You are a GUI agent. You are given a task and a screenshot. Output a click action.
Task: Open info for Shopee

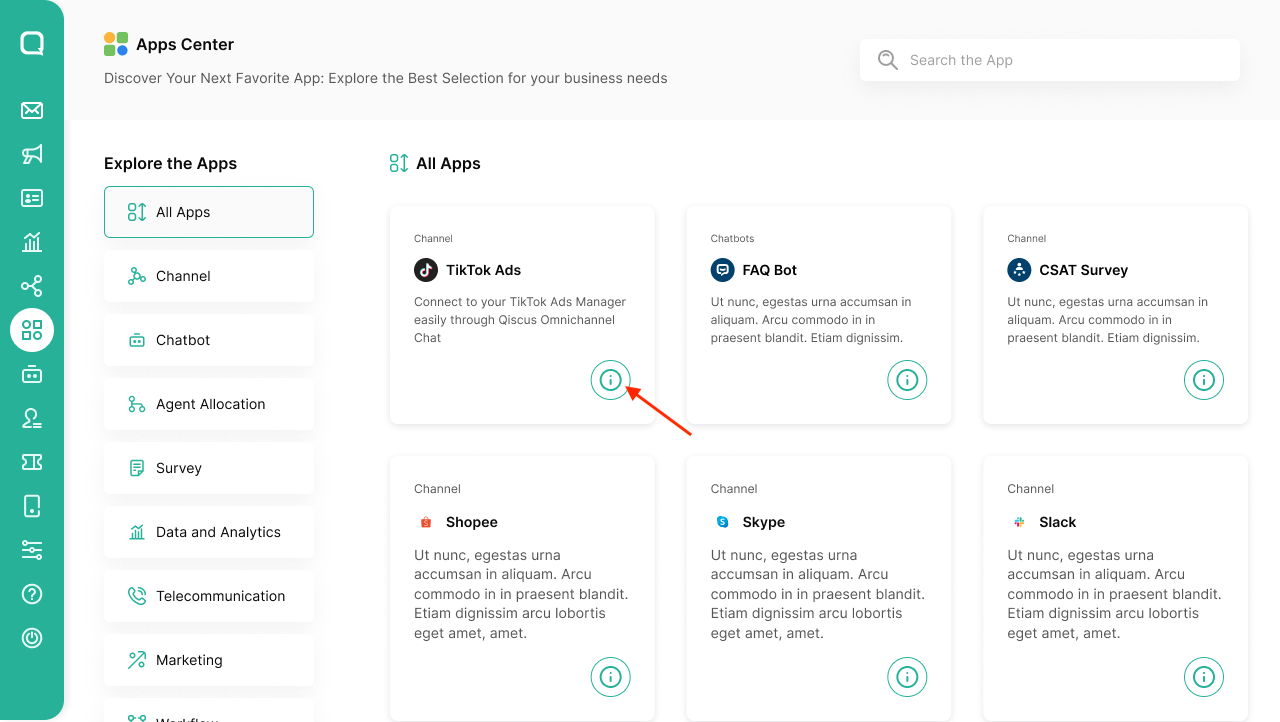[611, 677]
